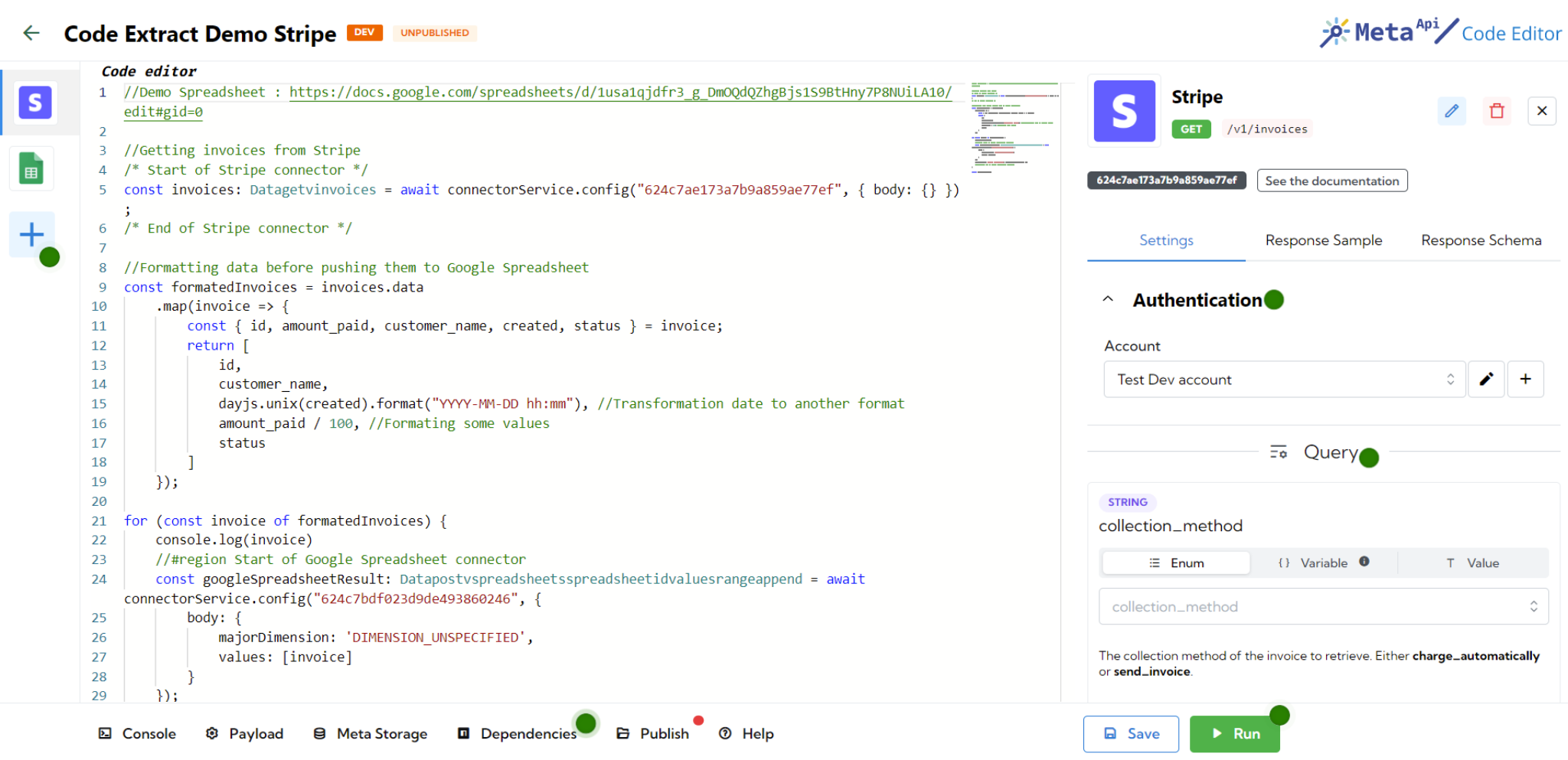Switch to the Response Schema tab

[x=1481, y=240]
